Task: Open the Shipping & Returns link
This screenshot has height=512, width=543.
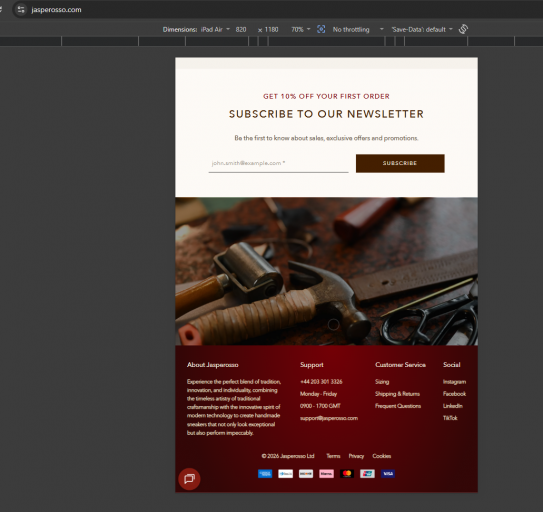Action: 397,394
